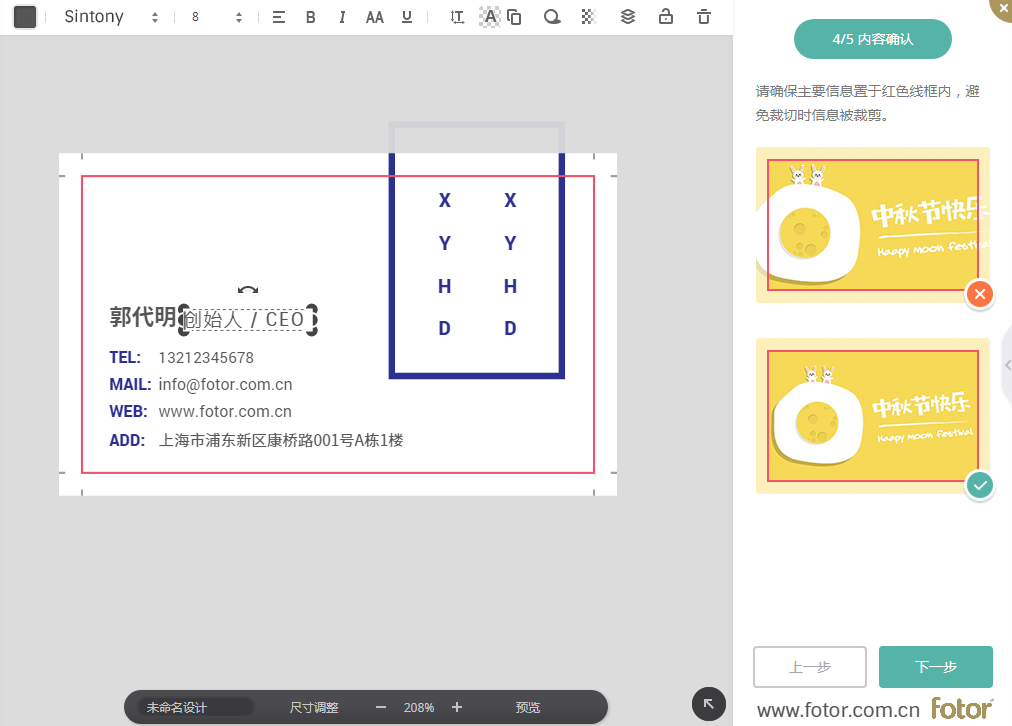This screenshot has width=1012, height=726.
Task: Open the text transparency A icon
Action: (490, 17)
